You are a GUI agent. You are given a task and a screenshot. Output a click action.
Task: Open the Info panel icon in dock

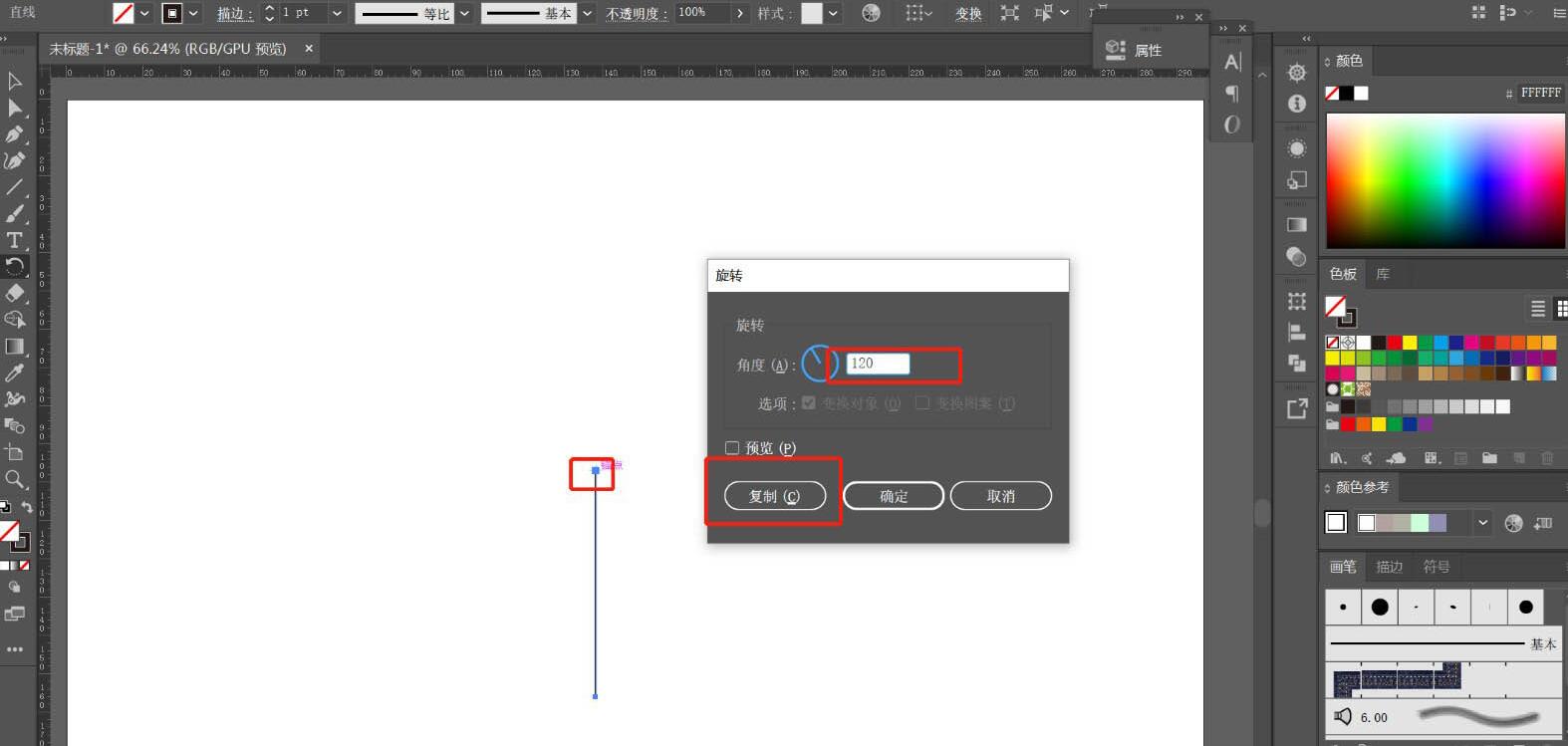1296,104
